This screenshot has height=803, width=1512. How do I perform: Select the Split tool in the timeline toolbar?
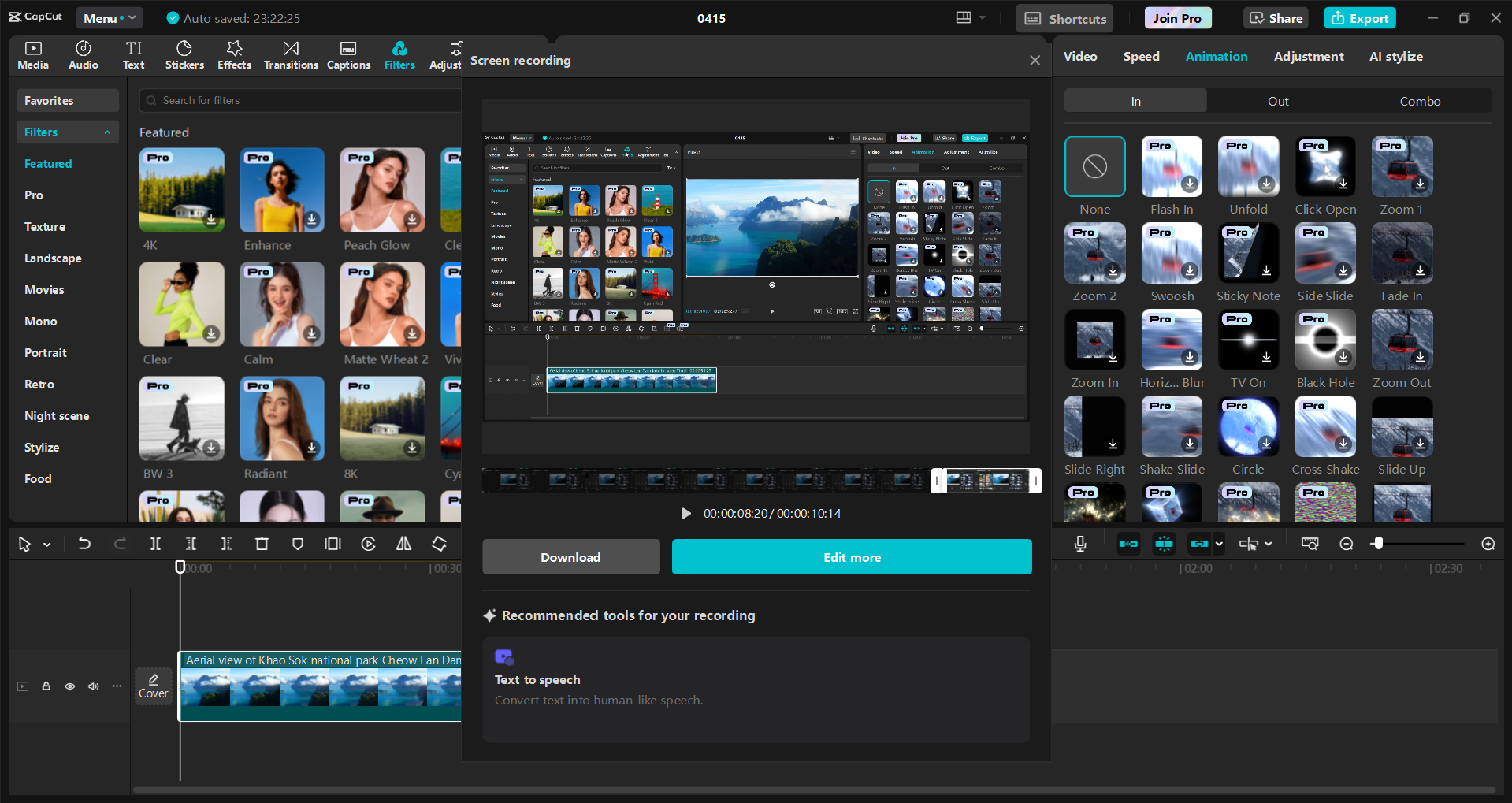click(155, 544)
